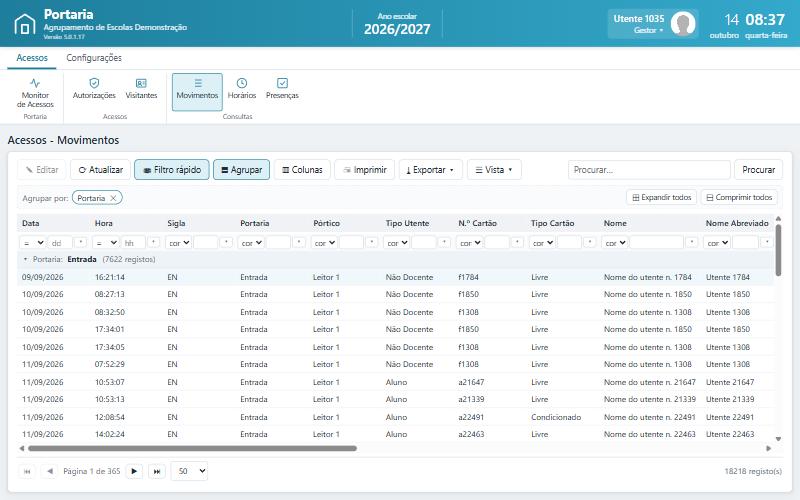The width and height of the screenshot is (800, 500).
Task: Open Hora filter operator dropdown
Action: (x=106, y=243)
